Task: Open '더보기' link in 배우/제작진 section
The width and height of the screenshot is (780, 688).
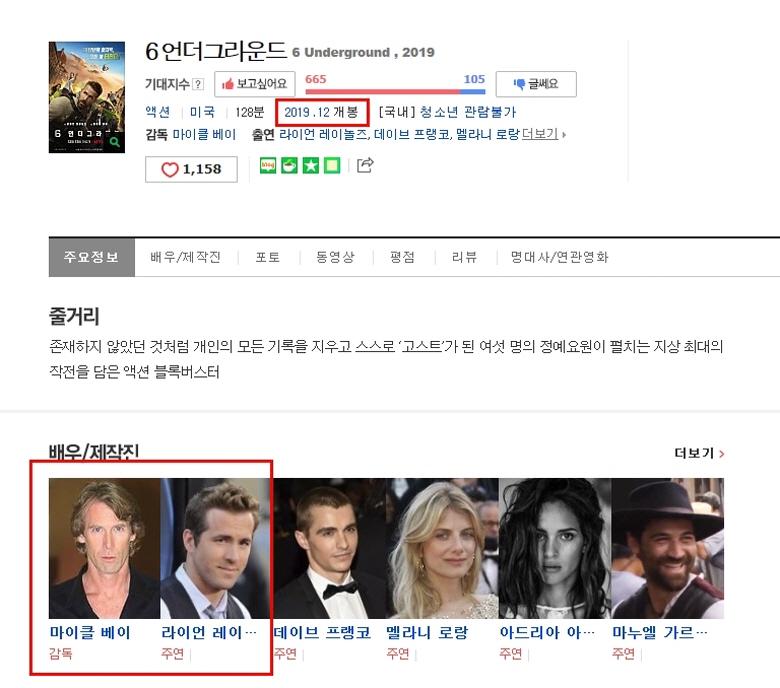Action: pos(699,453)
